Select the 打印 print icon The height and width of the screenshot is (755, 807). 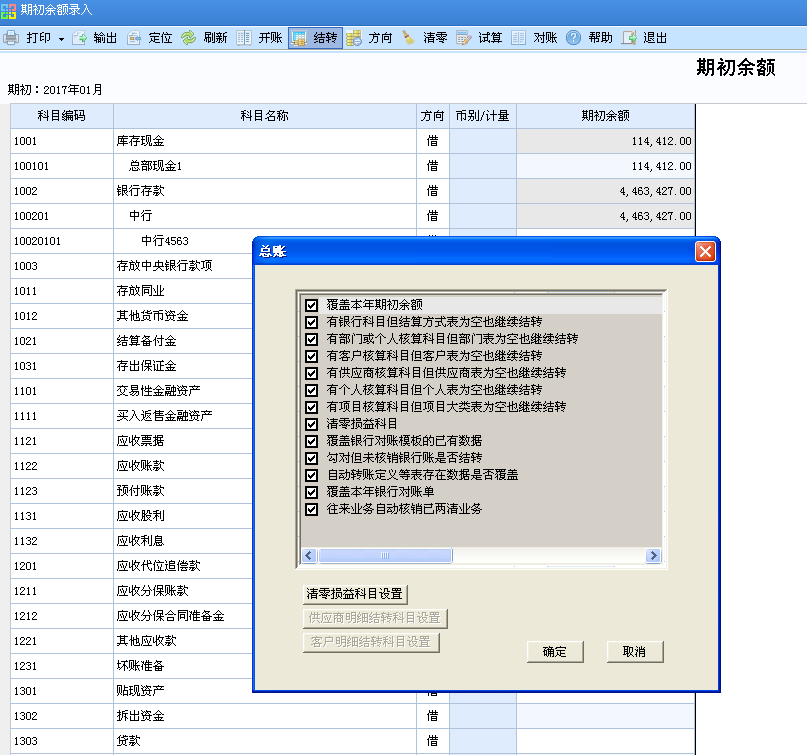point(14,37)
